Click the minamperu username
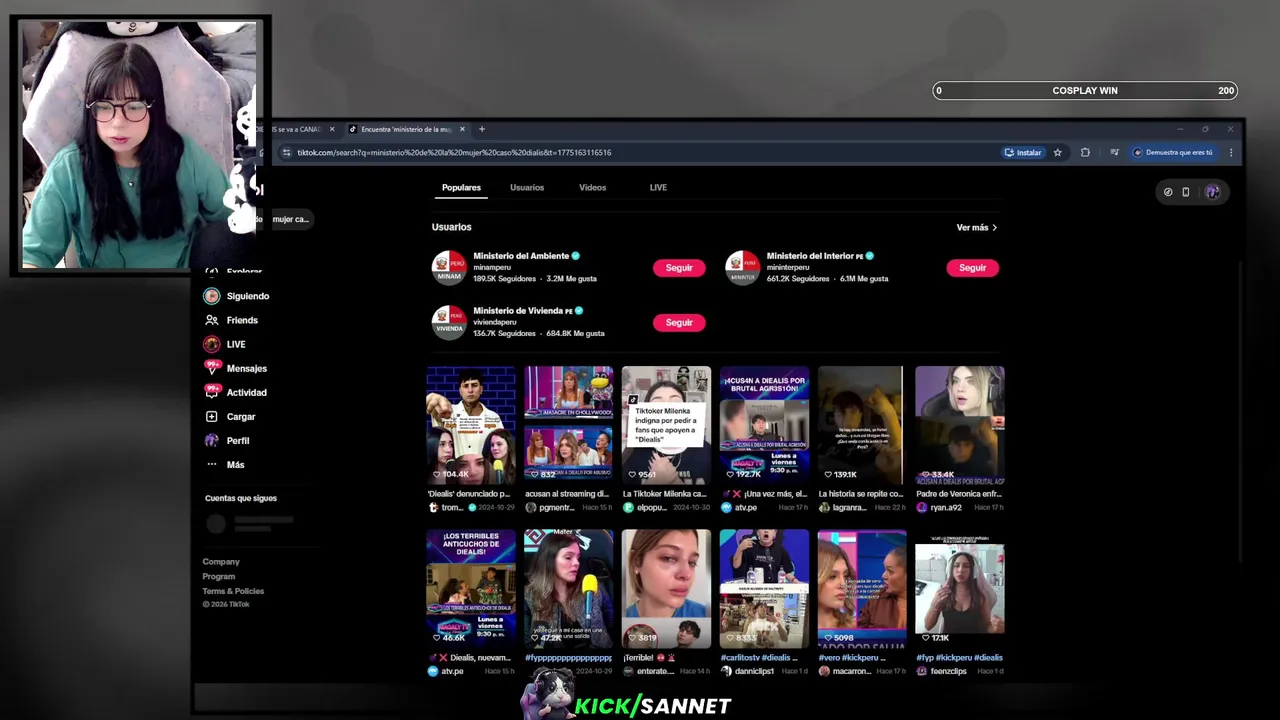The height and width of the screenshot is (720, 1280). [x=493, y=268]
